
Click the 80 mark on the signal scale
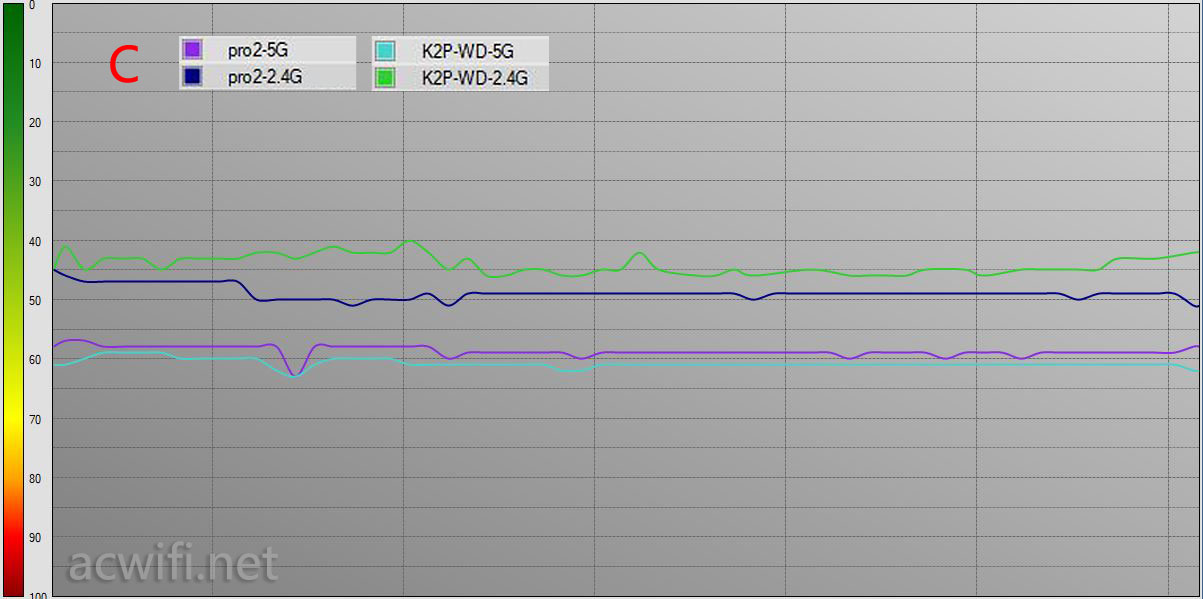pos(35,478)
